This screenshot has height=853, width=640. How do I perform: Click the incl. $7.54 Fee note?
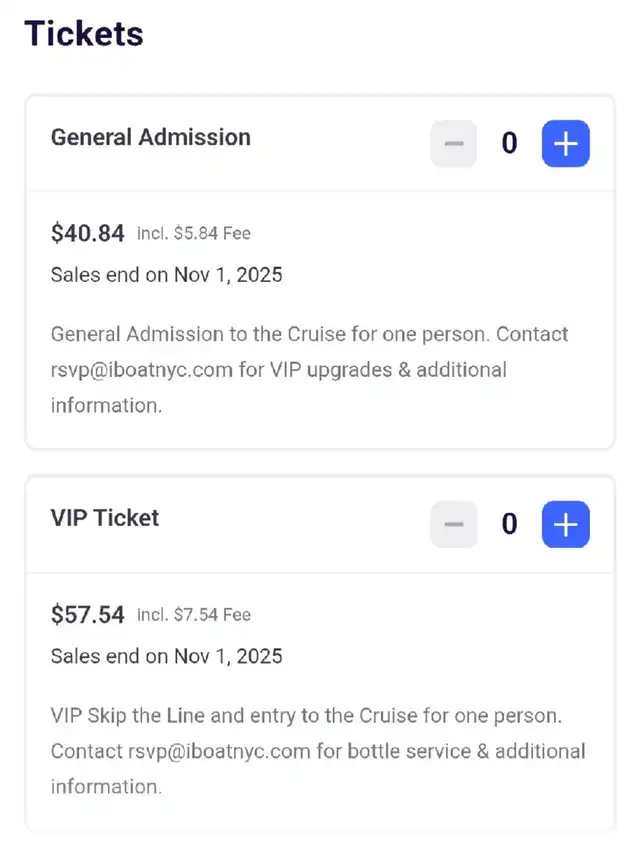tap(194, 615)
